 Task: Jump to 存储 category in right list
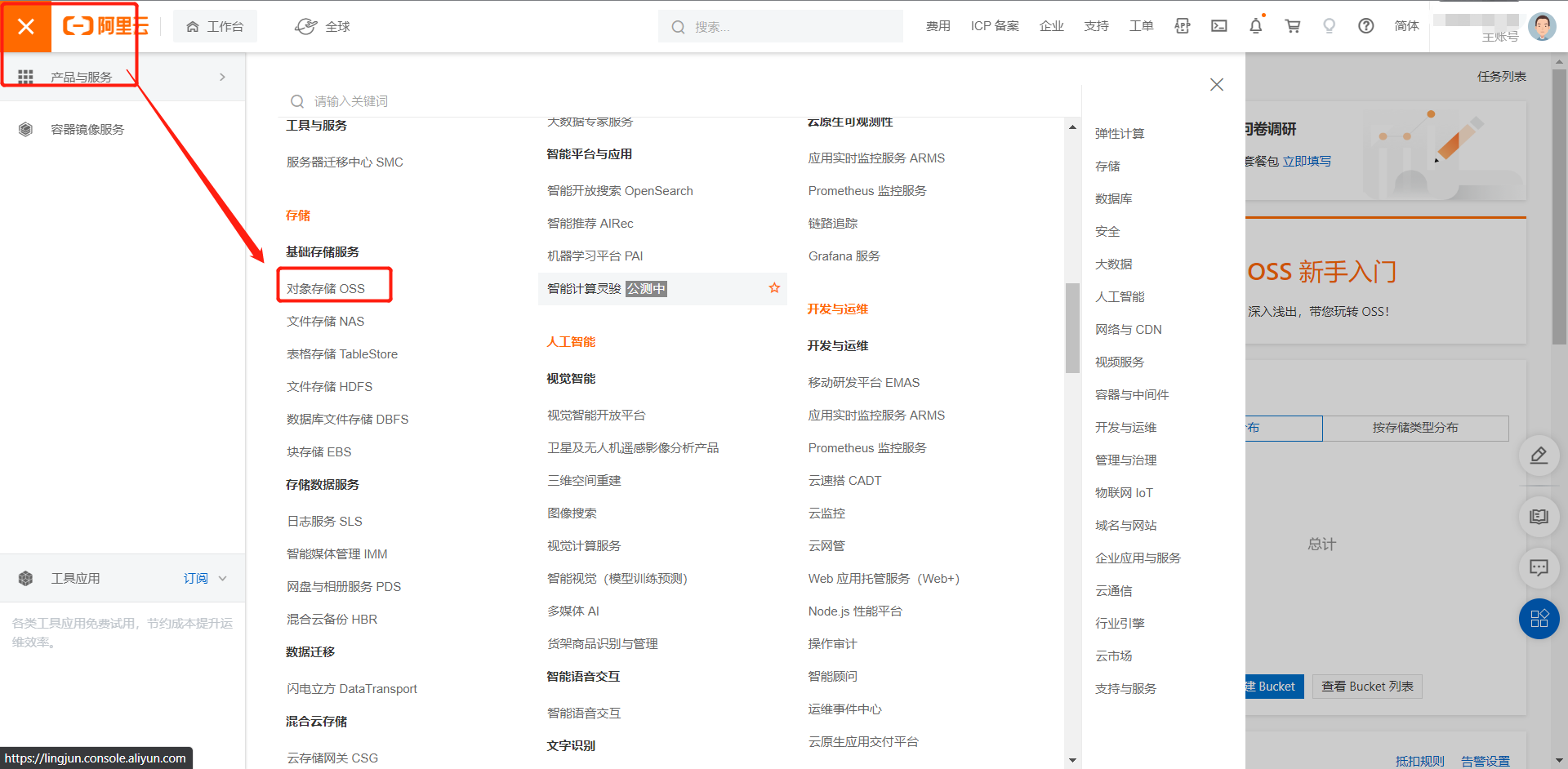(x=1107, y=166)
